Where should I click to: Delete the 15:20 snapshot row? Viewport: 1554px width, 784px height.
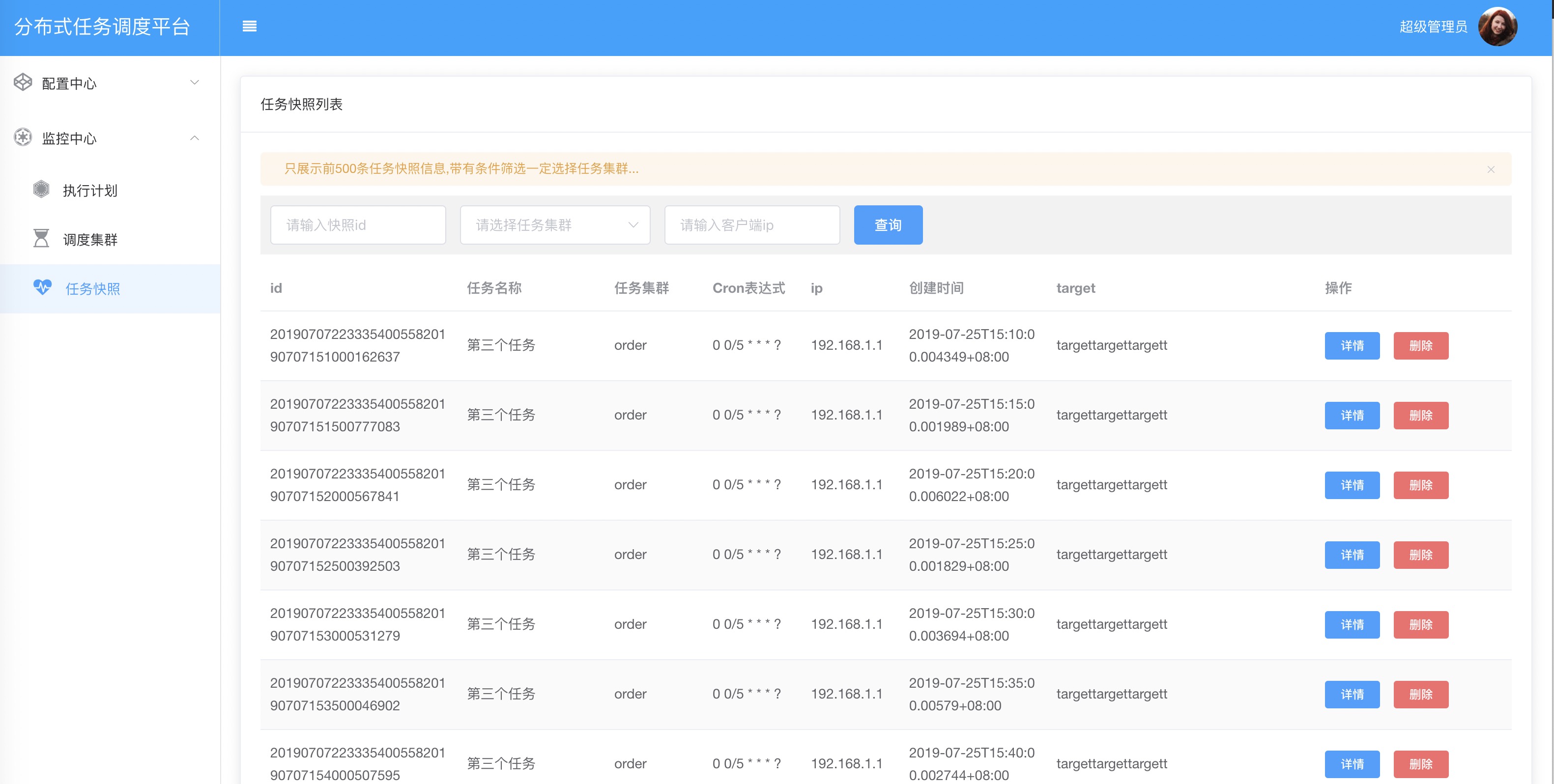(x=1420, y=485)
